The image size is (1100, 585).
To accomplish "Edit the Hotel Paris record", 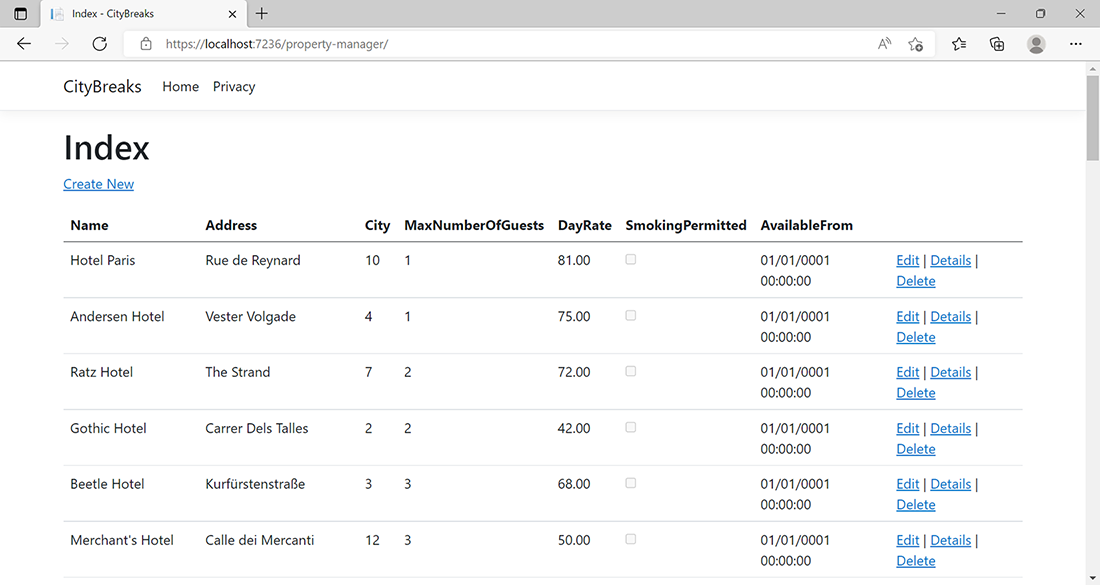I will point(908,260).
